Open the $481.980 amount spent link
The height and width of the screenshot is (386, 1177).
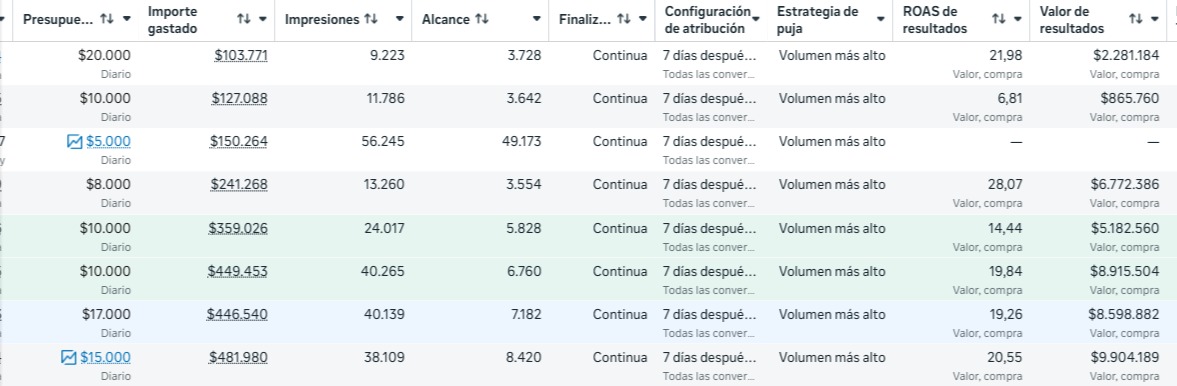(239, 357)
